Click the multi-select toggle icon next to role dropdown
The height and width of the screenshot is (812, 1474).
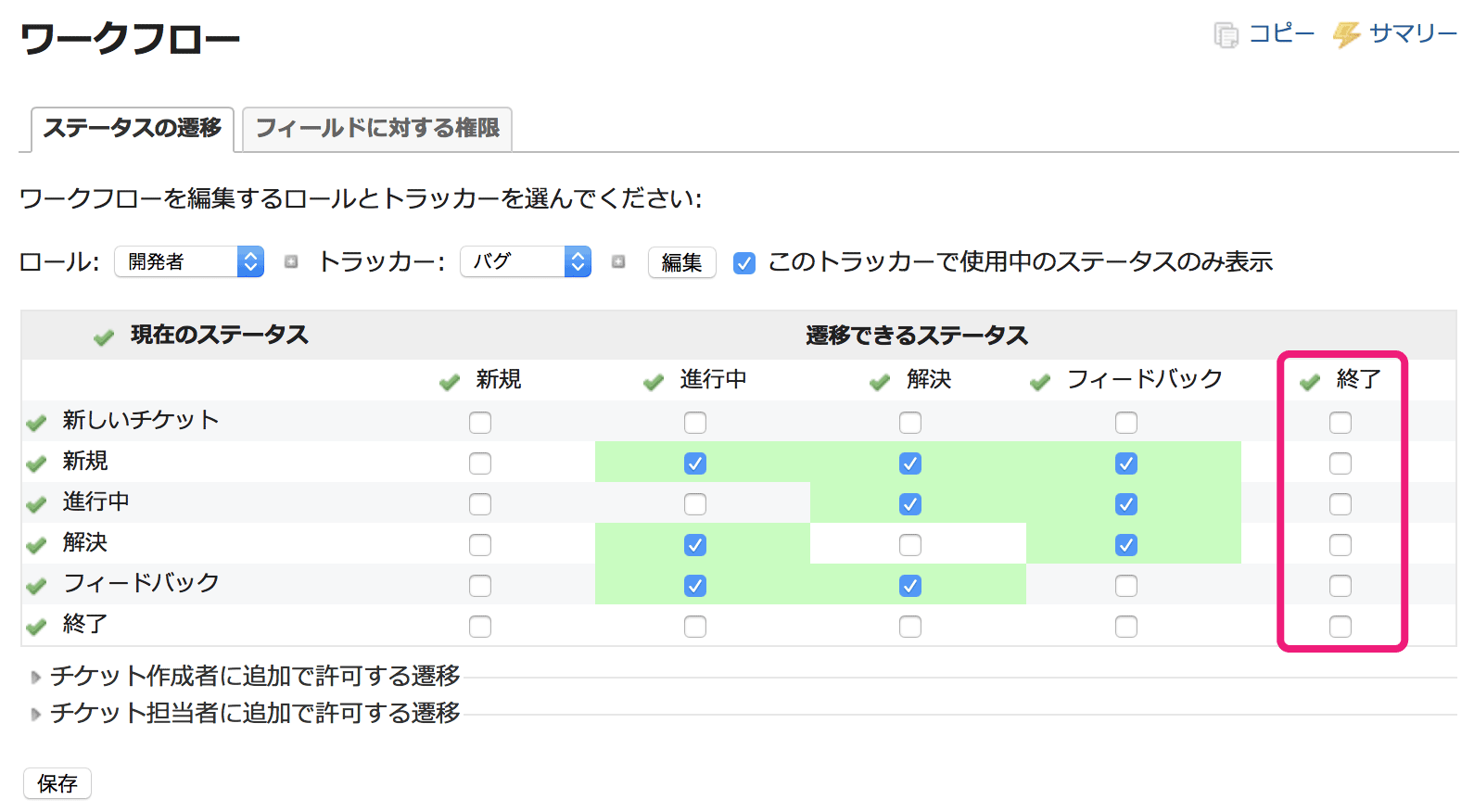pyautogui.click(x=291, y=262)
